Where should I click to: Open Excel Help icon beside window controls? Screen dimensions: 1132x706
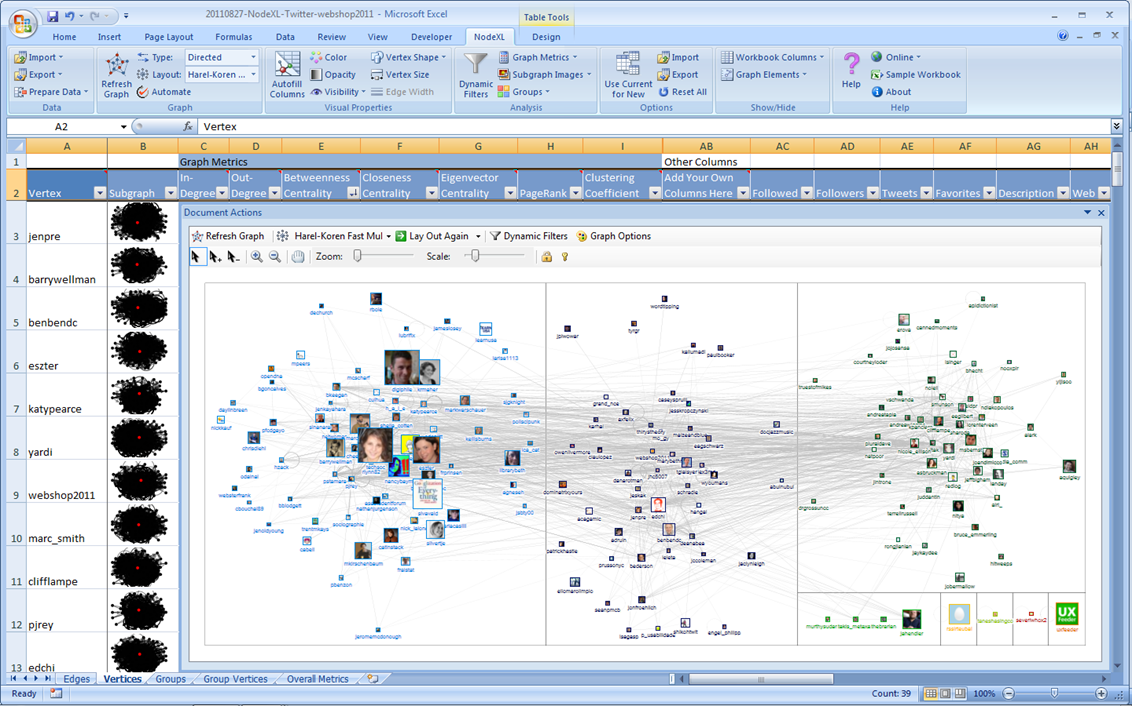[x=1063, y=35]
